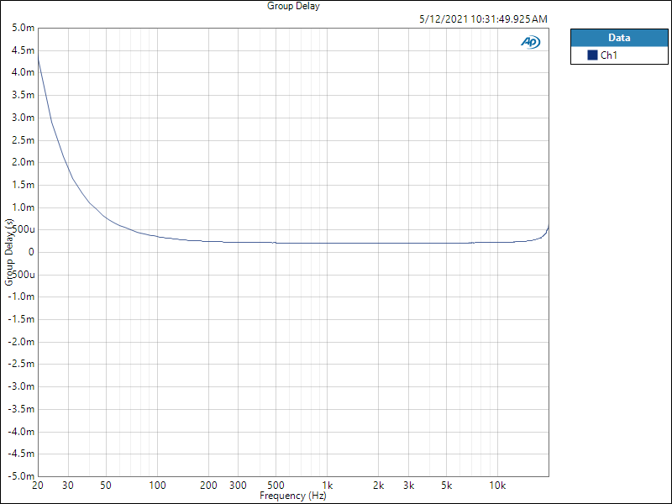Click the Group Delay graph title
Viewport: 672px width, 504px height.
coord(294,6)
